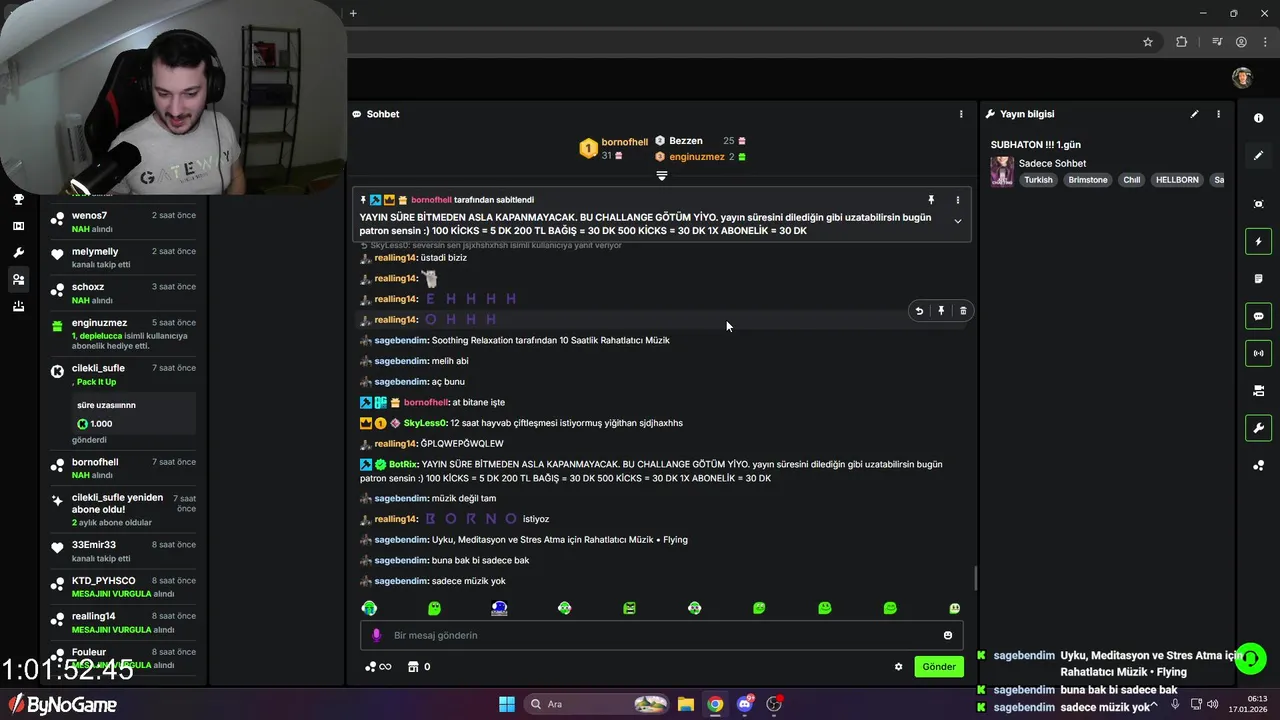Select the Chill tag
The height and width of the screenshot is (720, 1280).
click(1131, 180)
